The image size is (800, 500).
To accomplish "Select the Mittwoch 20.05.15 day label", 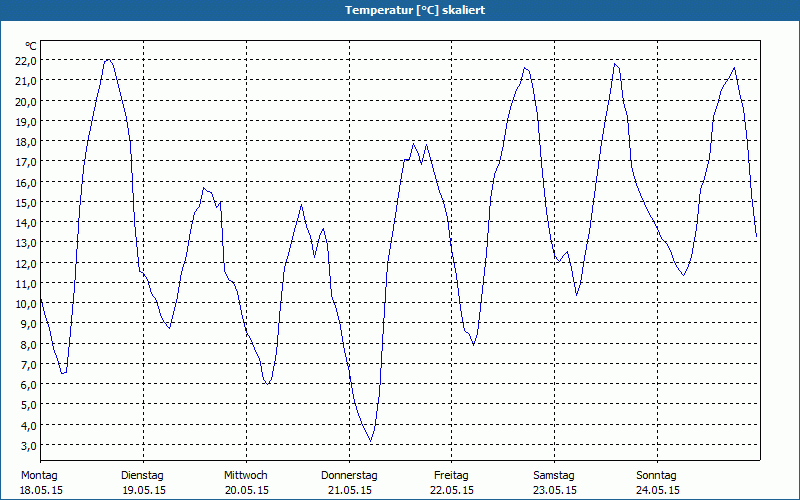I will (246, 483).
